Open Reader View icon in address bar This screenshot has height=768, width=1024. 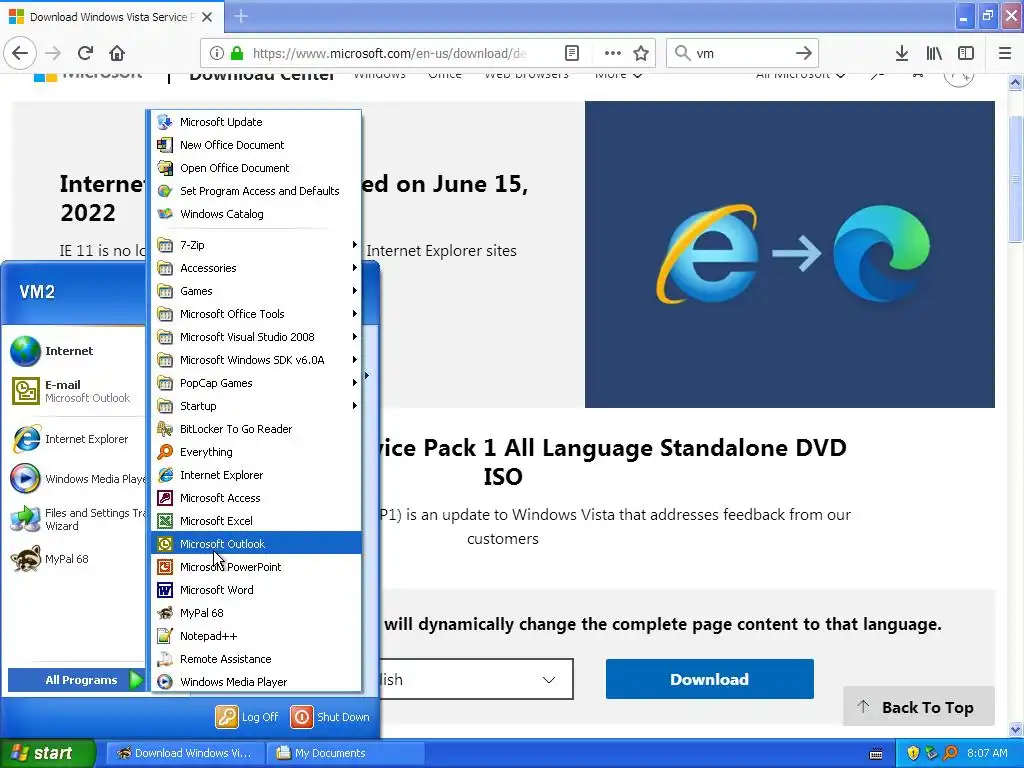pos(571,53)
